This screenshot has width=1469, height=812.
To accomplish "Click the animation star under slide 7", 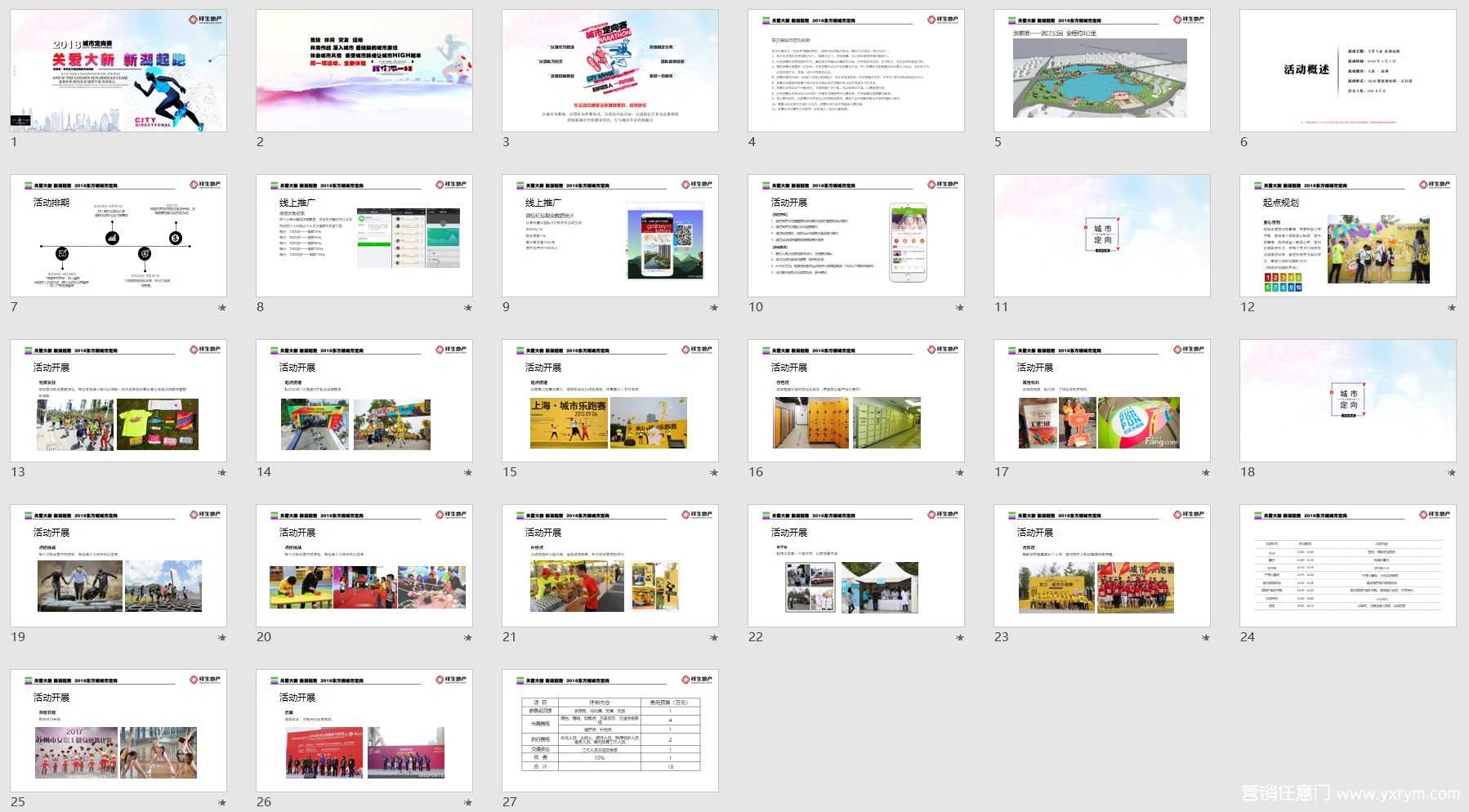I will (x=222, y=308).
